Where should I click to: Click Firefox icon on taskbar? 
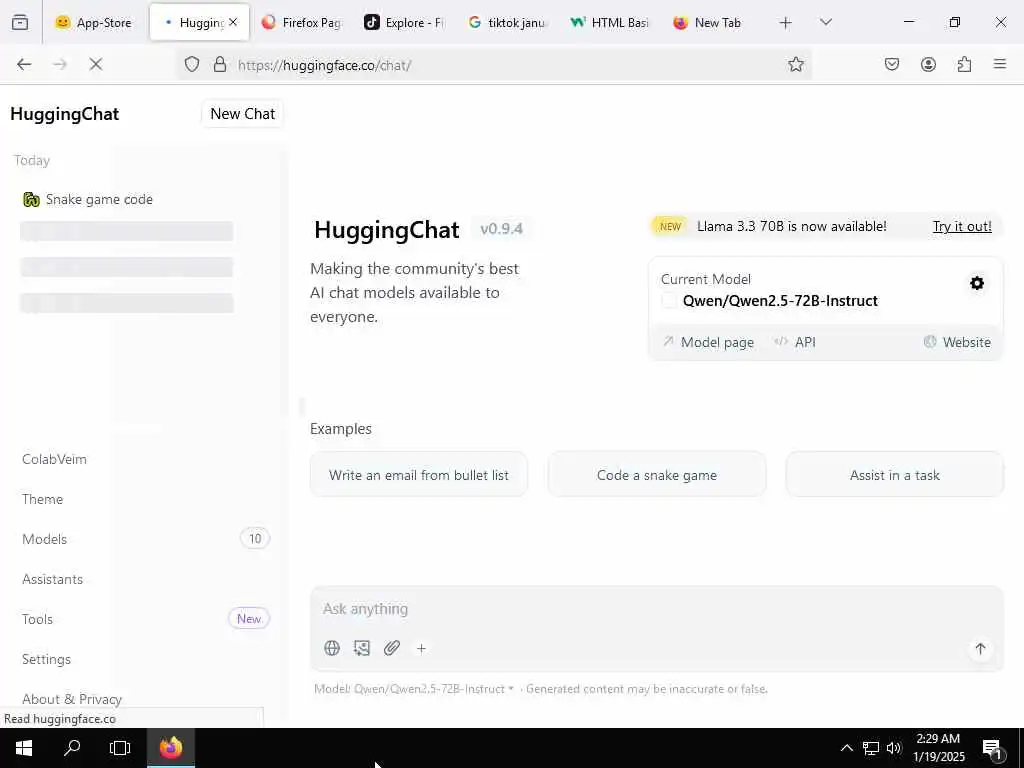point(171,748)
